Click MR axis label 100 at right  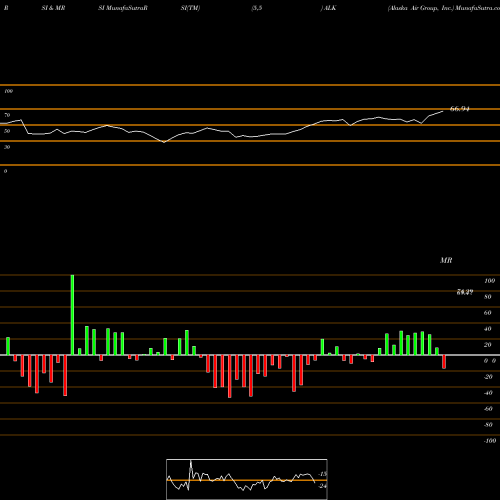490,281
